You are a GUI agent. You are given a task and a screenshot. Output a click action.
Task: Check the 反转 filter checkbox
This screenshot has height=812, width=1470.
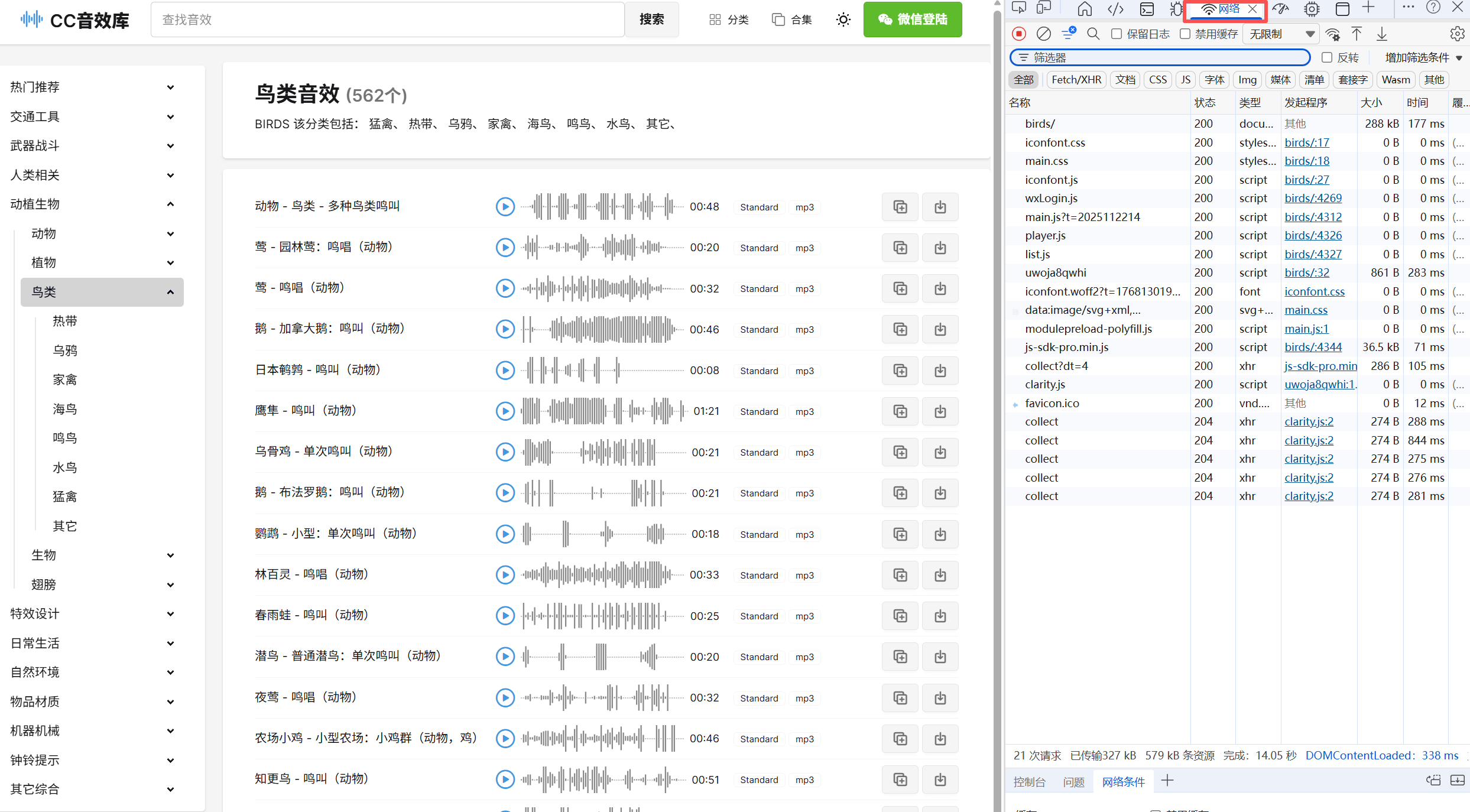click(x=1327, y=57)
